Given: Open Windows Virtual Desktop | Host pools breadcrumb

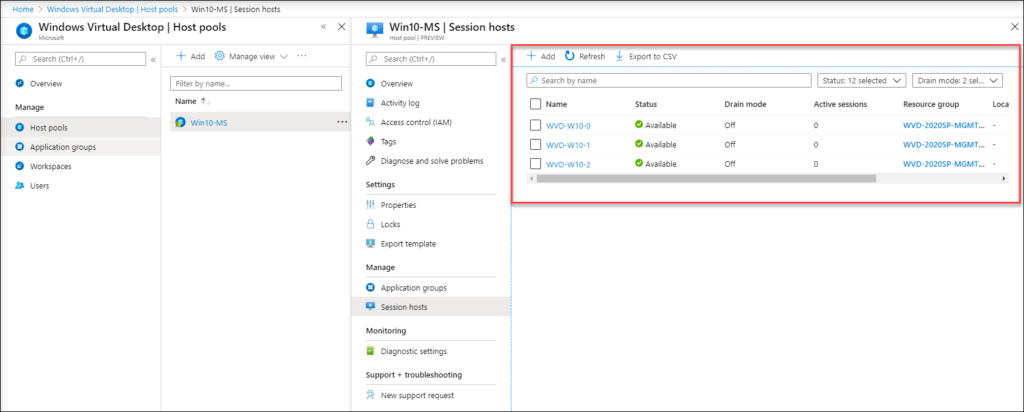Looking at the screenshot, I should coord(112,10).
